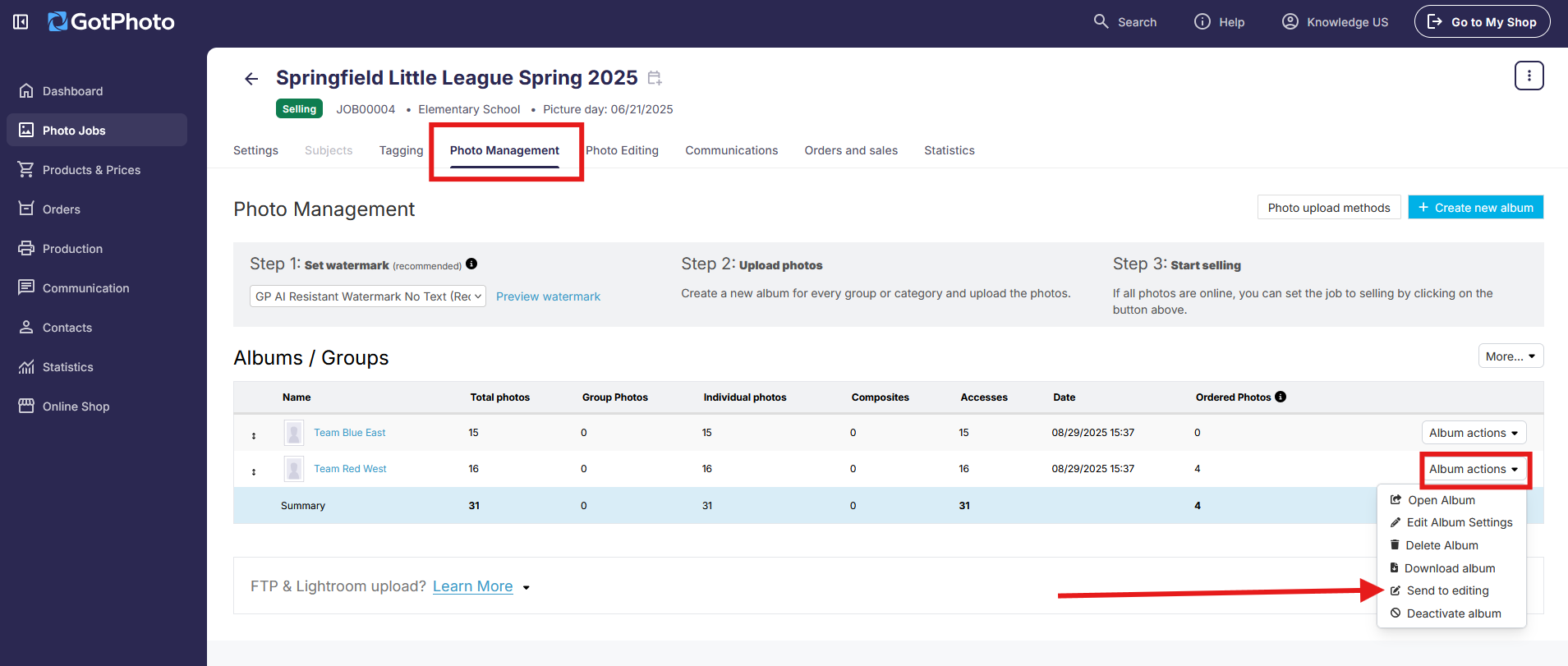The width and height of the screenshot is (1568, 666).
Task: Open the Tagging tab
Action: pyautogui.click(x=401, y=150)
